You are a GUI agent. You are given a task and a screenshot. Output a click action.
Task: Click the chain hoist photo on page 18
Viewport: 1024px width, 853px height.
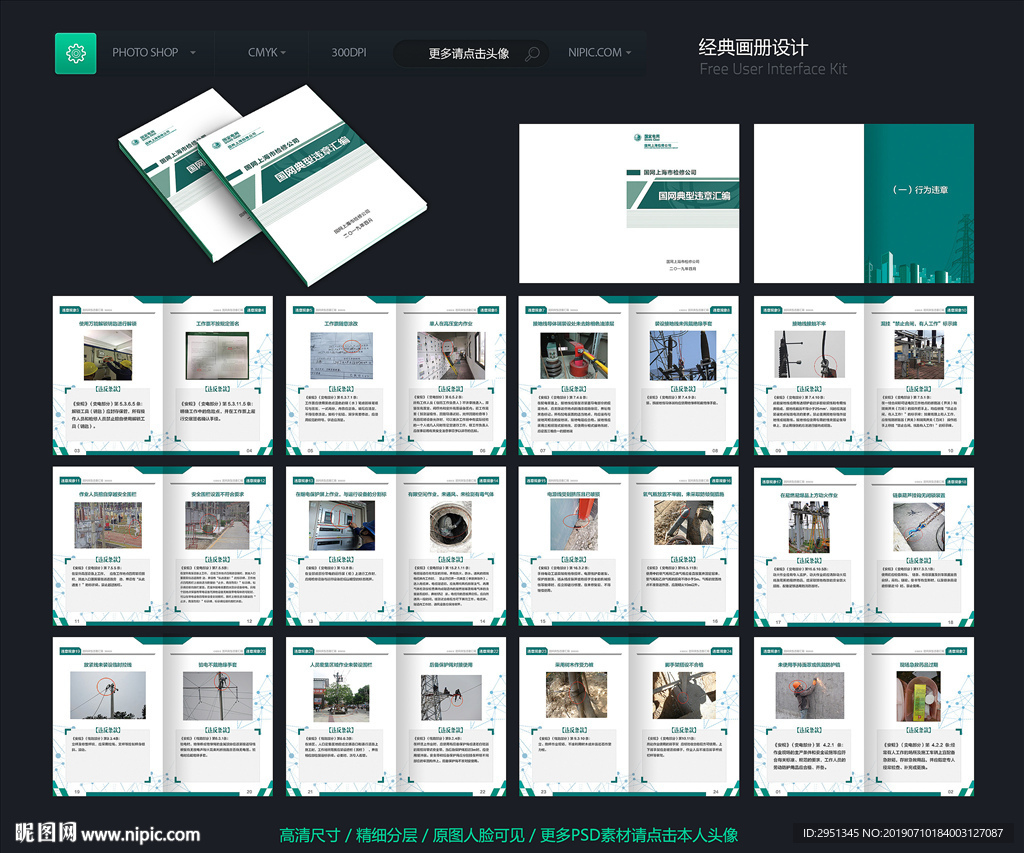click(919, 527)
